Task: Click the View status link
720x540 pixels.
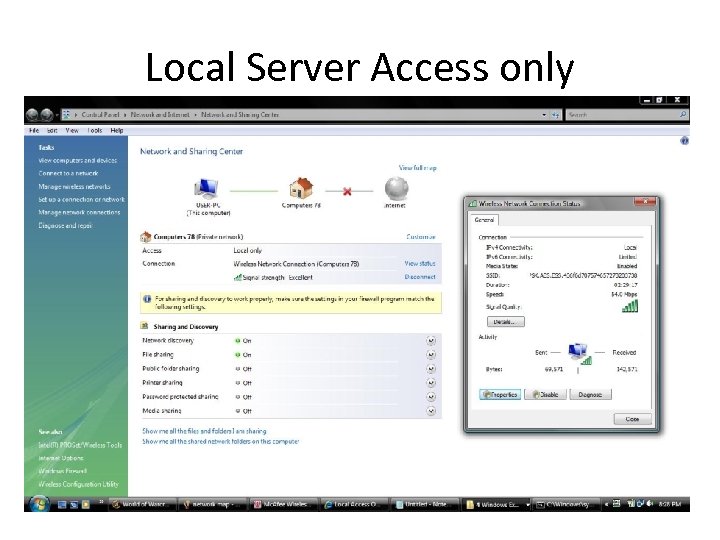Action: pyautogui.click(x=420, y=264)
